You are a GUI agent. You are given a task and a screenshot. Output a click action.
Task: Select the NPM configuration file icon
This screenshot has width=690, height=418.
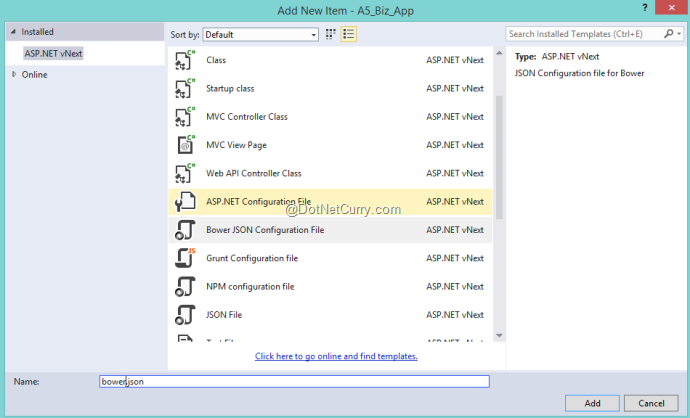click(185, 286)
